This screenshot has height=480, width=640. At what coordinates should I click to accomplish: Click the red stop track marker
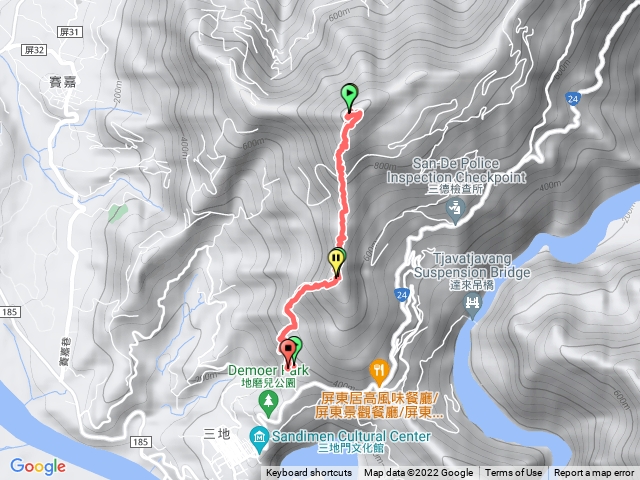pos(289,353)
